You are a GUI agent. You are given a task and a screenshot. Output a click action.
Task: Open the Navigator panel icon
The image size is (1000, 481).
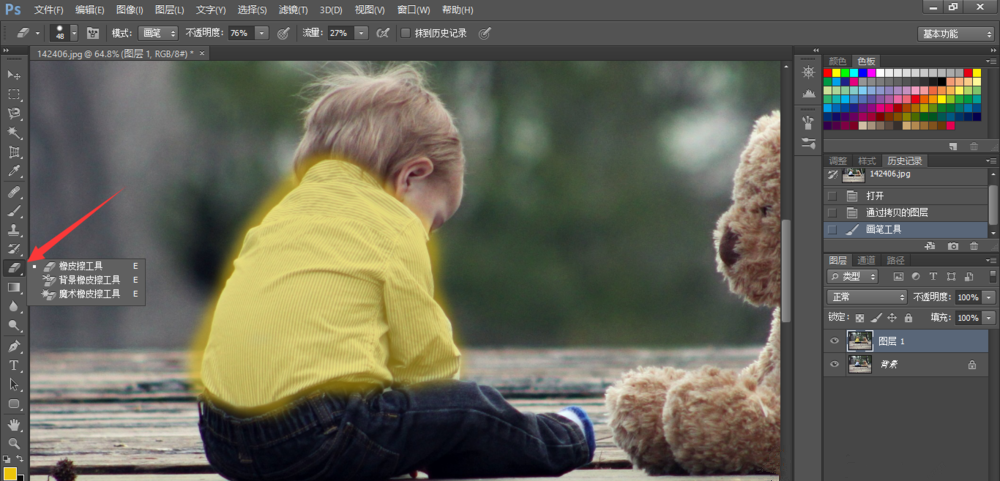808,73
